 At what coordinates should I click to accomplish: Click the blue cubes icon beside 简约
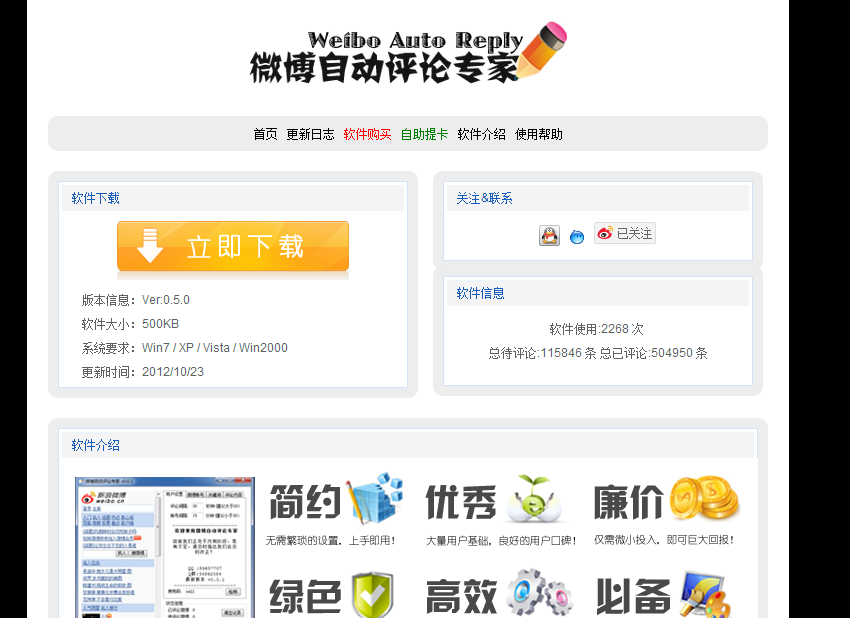click(x=375, y=499)
